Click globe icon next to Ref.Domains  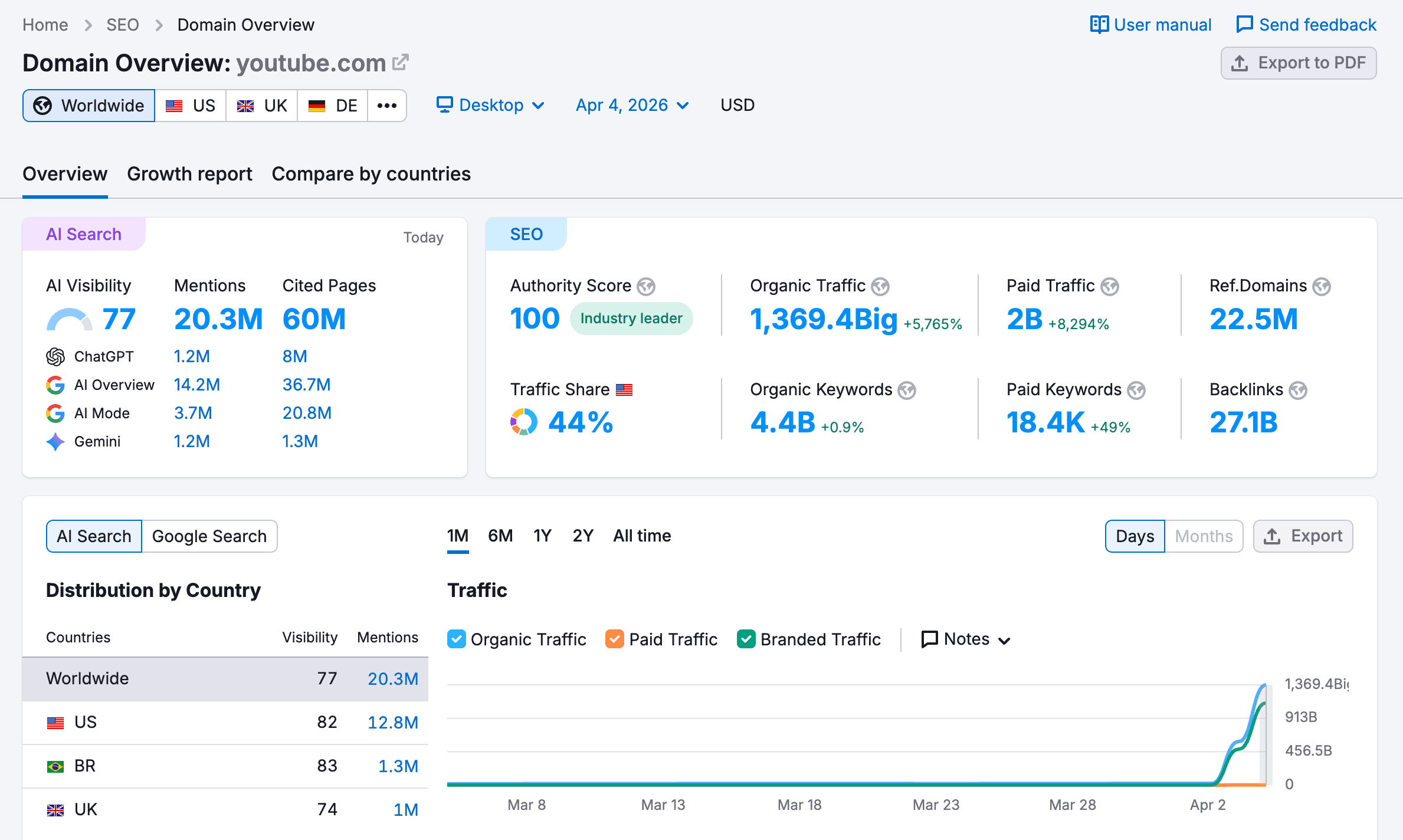pyautogui.click(x=1322, y=287)
